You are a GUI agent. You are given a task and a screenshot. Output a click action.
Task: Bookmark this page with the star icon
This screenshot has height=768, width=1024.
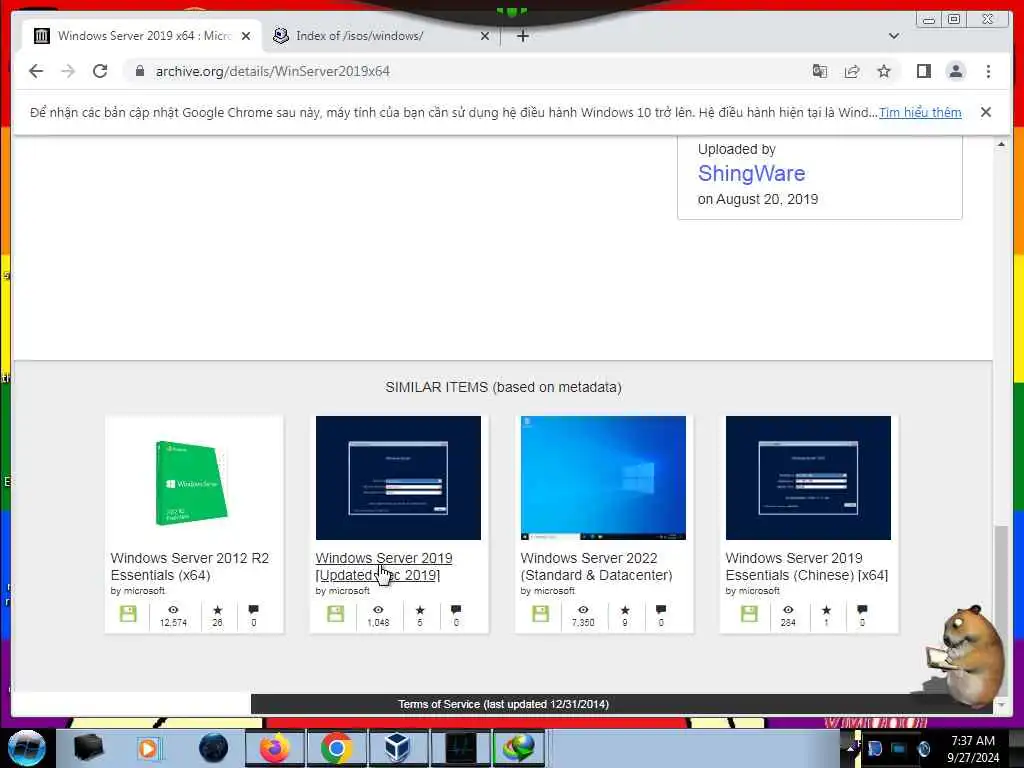884,71
